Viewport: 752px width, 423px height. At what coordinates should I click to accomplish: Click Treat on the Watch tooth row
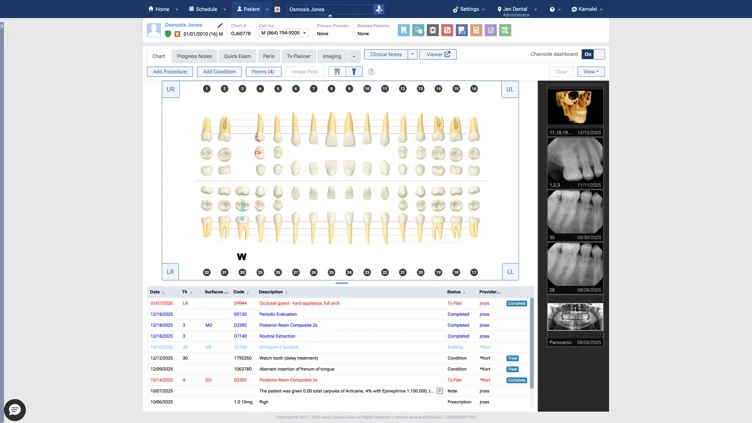tap(512, 358)
